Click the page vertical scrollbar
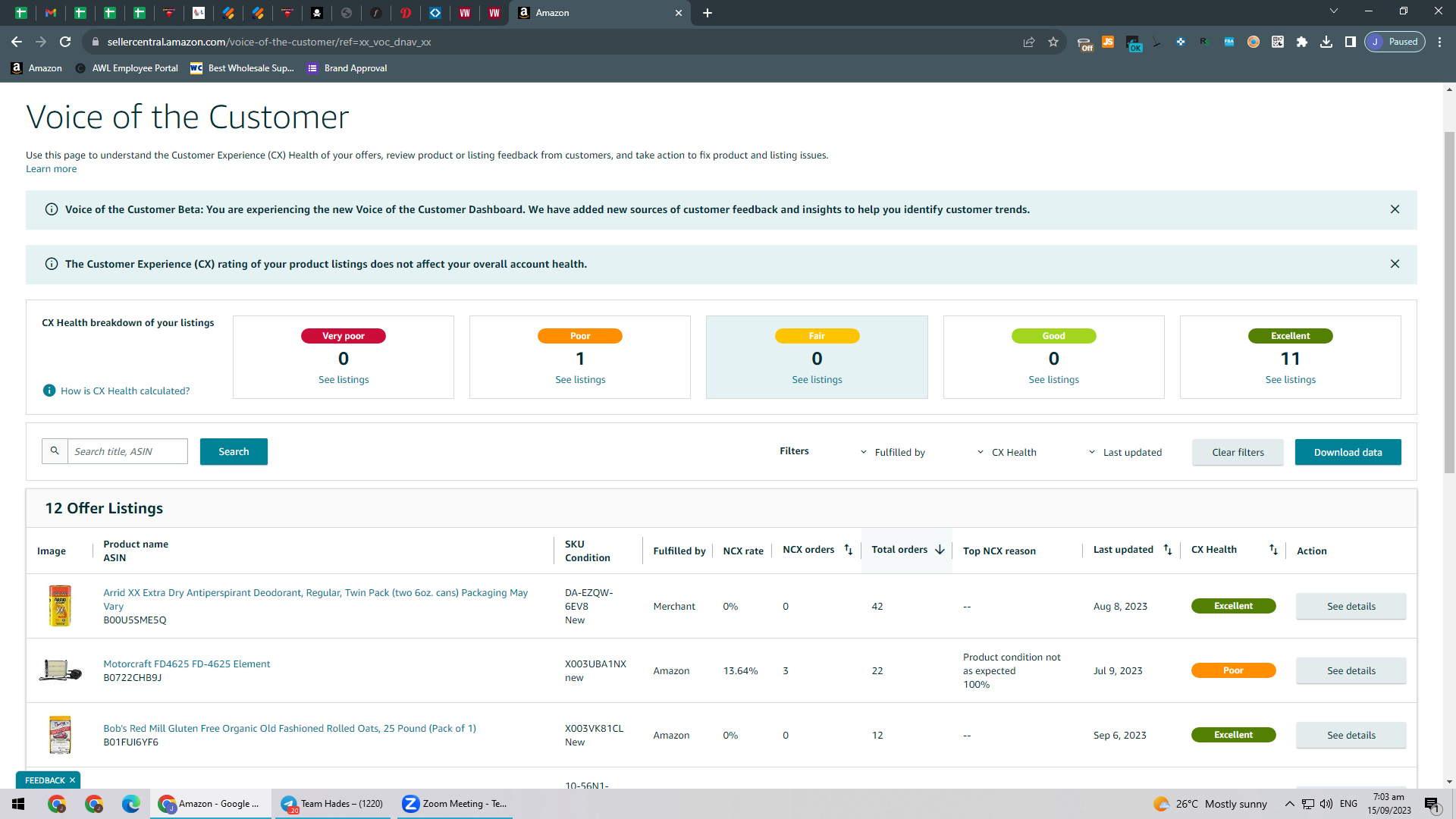Image resolution: width=1456 pixels, height=819 pixels. (x=1449, y=303)
